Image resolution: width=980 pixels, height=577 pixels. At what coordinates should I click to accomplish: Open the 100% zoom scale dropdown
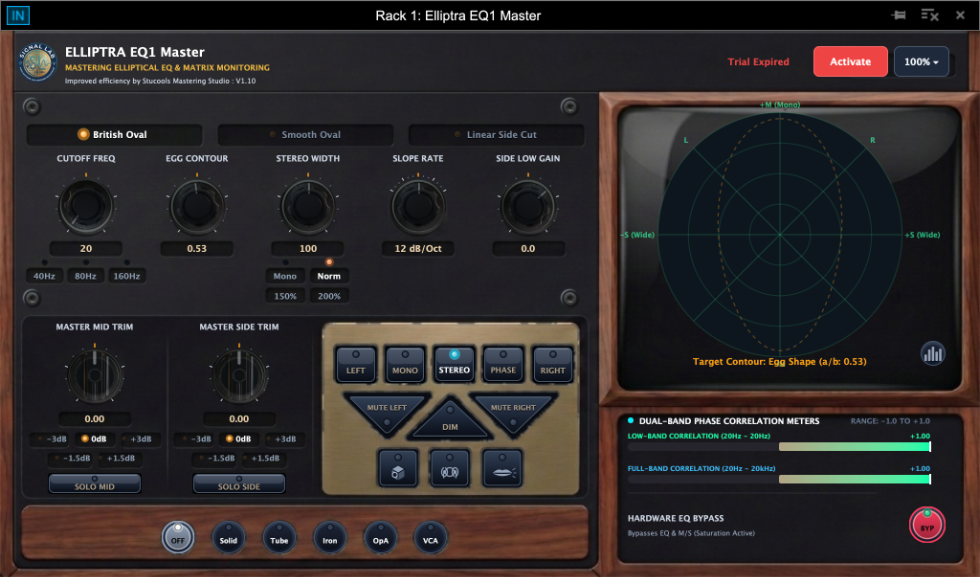(x=921, y=61)
